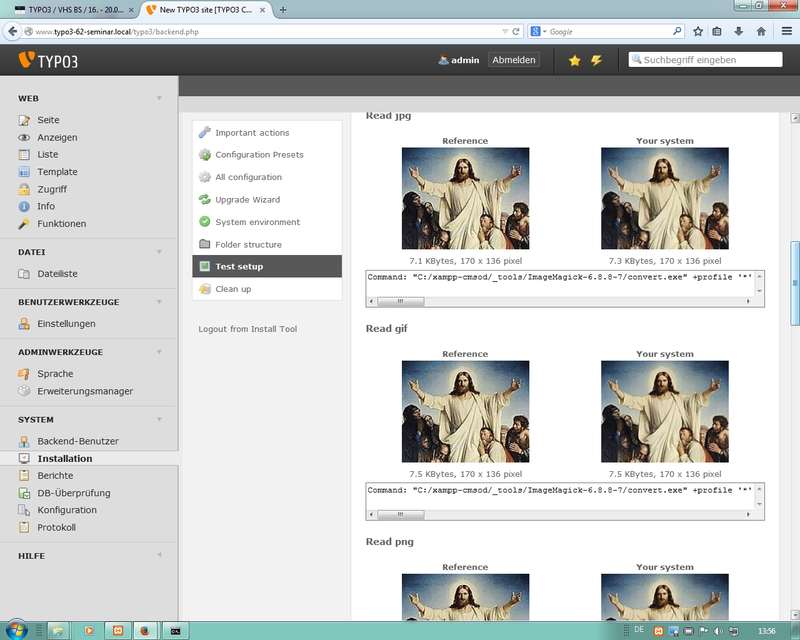
Task: Collapse the SYSTEM module group
Action: pos(159,420)
